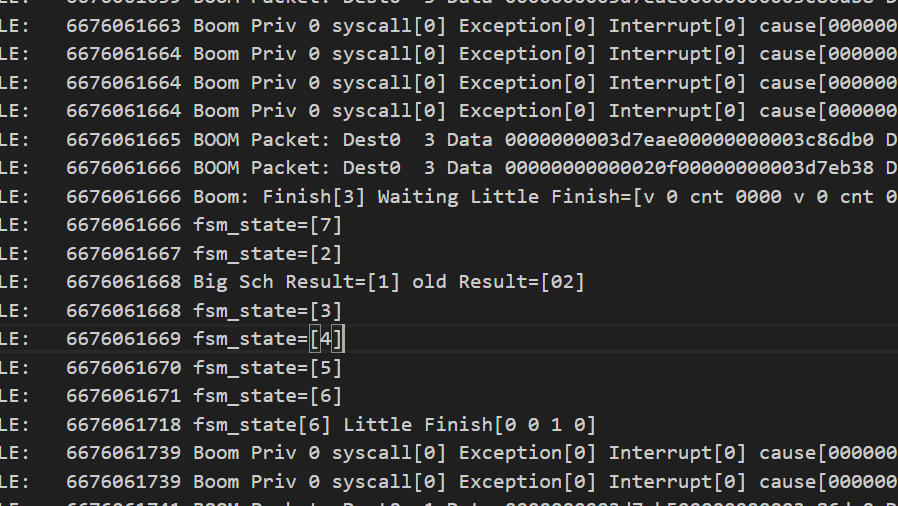898x506 pixels.
Task: Select the Big Sch Result=[1] line
Action: 292,282
